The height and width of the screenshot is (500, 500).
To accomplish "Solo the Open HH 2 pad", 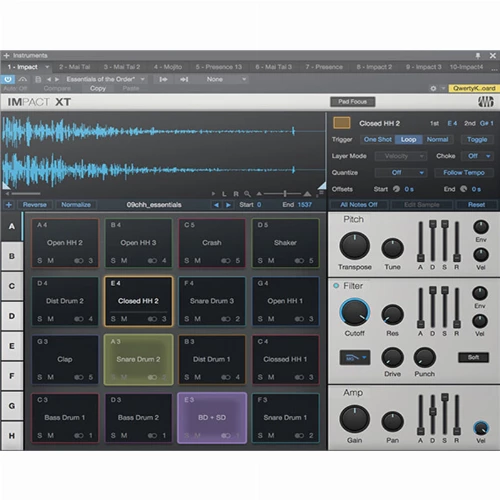I will click(40, 261).
